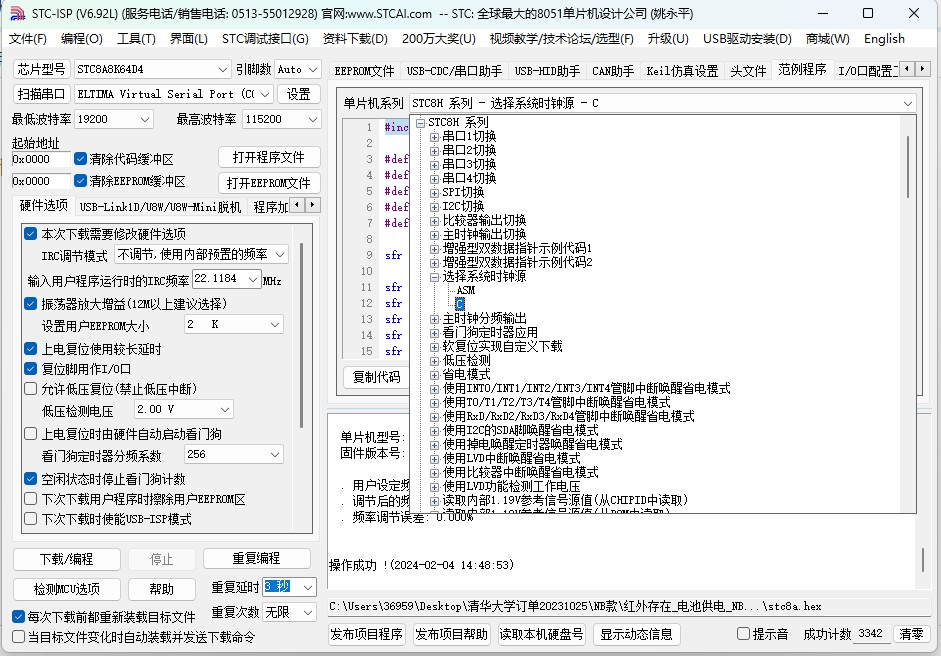The image size is (941, 656).
Task: Toggle 振荡器放大增益 checkbox
Action: point(31,304)
